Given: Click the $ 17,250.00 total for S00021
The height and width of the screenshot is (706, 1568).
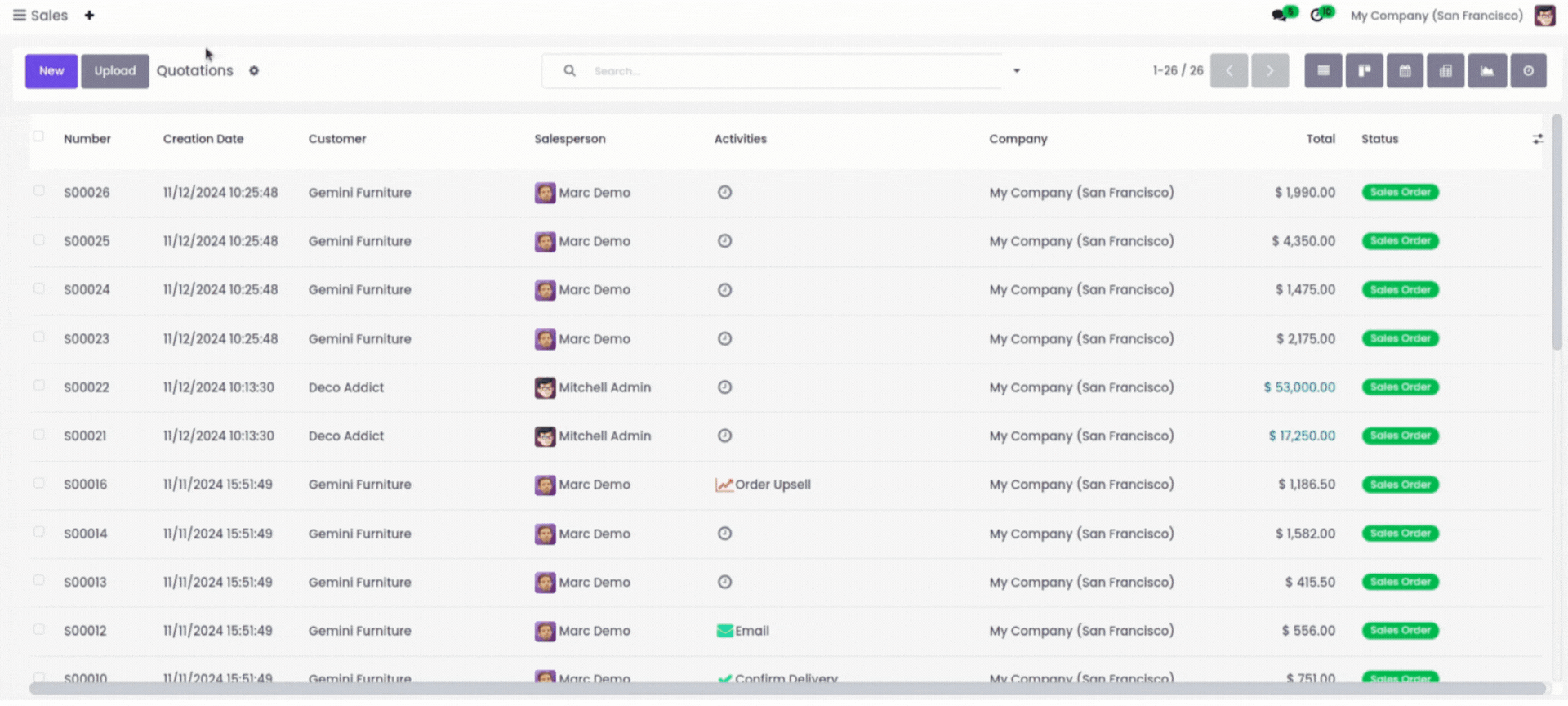Looking at the screenshot, I should pos(1302,436).
